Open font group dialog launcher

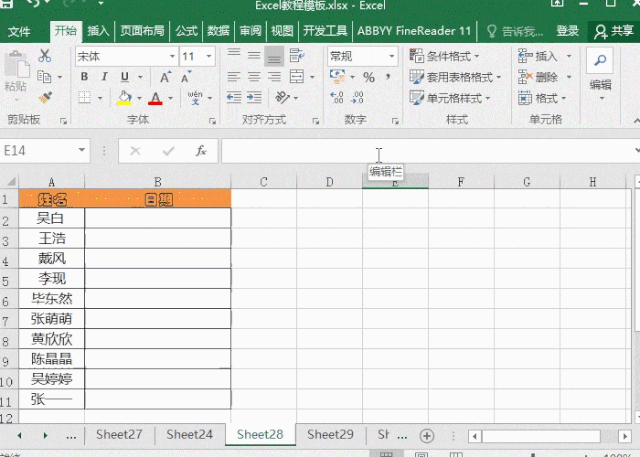(x=212, y=121)
